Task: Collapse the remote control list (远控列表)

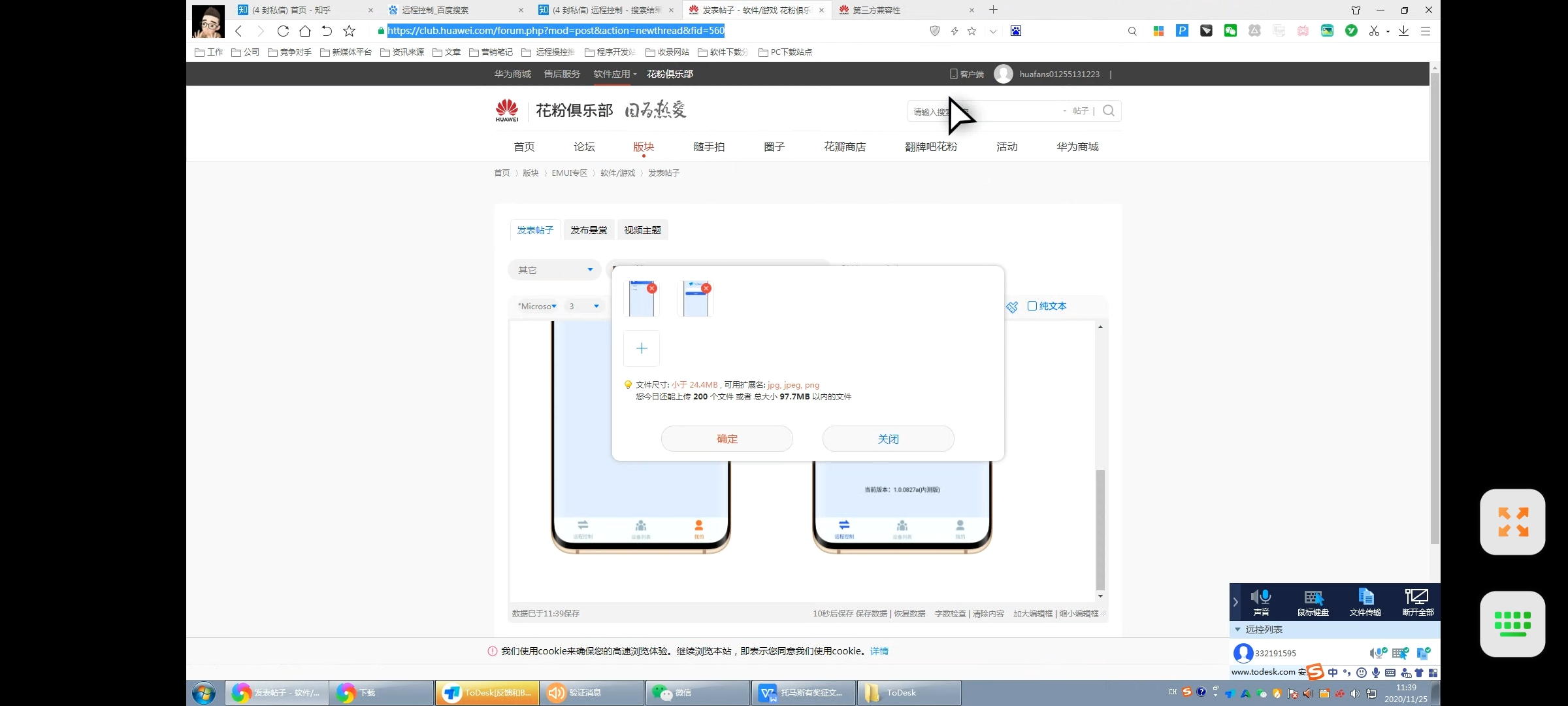Action: (1237, 630)
